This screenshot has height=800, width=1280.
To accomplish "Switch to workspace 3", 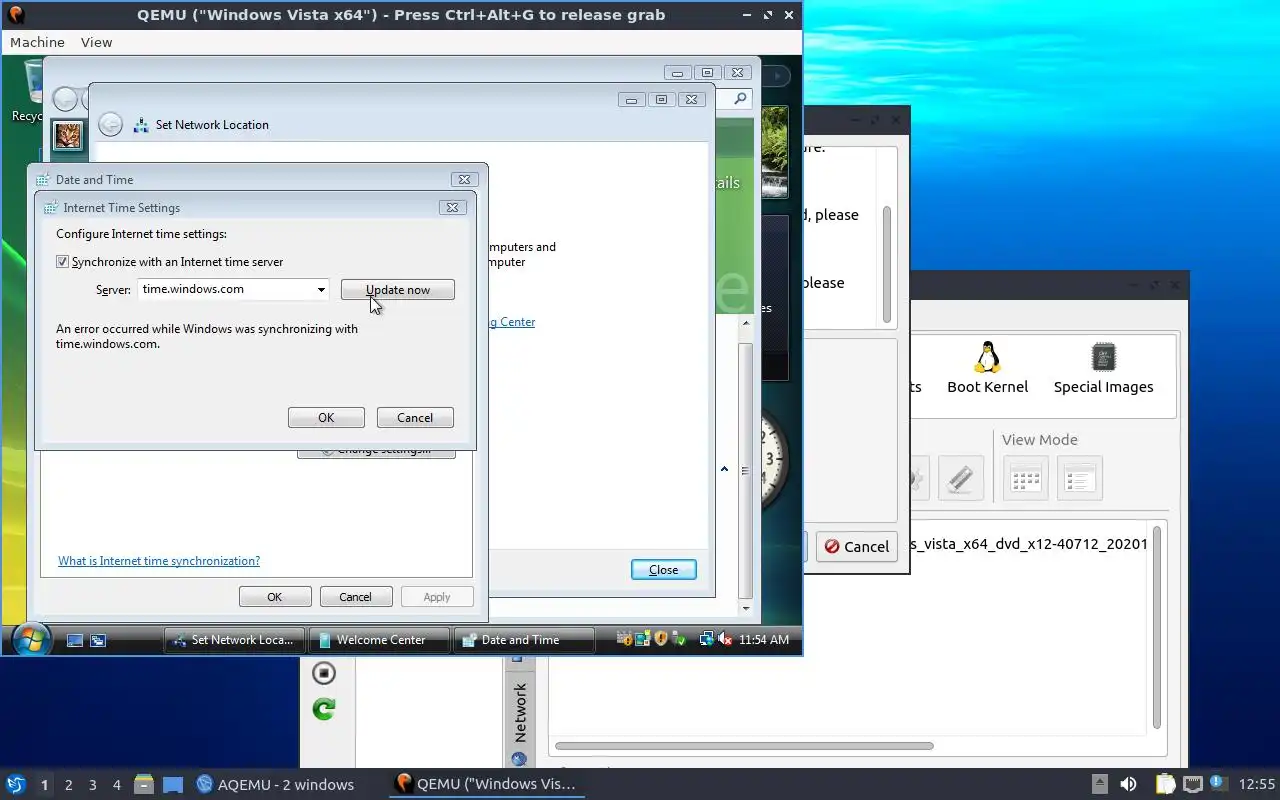I will 93,785.
